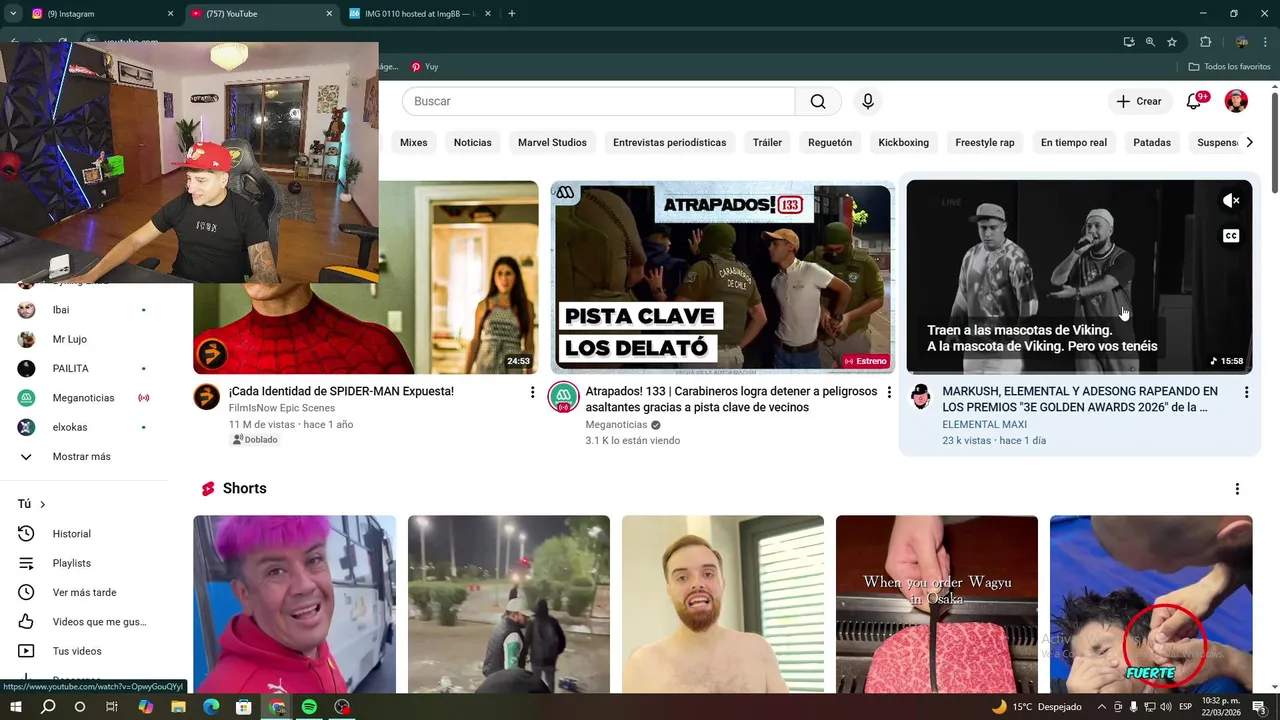The width and height of the screenshot is (1280, 720).
Task: Open Microsoft Edge from the taskbar
Action: pyautogui.click(x=211, y=707)
